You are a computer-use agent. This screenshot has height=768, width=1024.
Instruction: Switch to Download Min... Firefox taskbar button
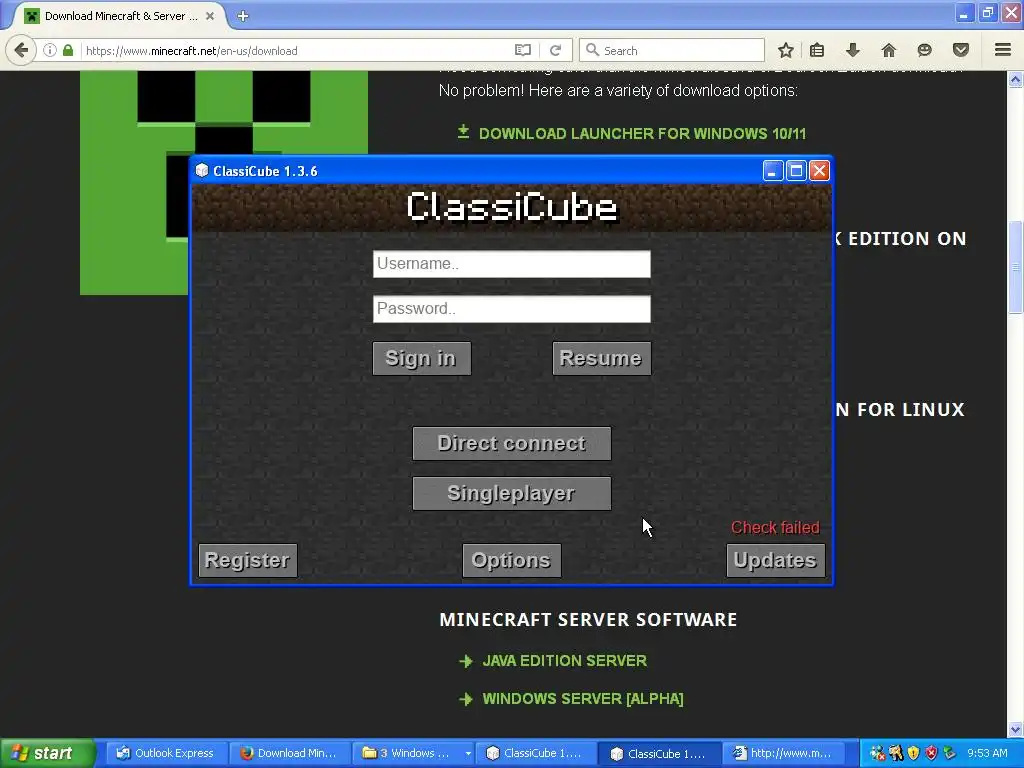point(289,753)
